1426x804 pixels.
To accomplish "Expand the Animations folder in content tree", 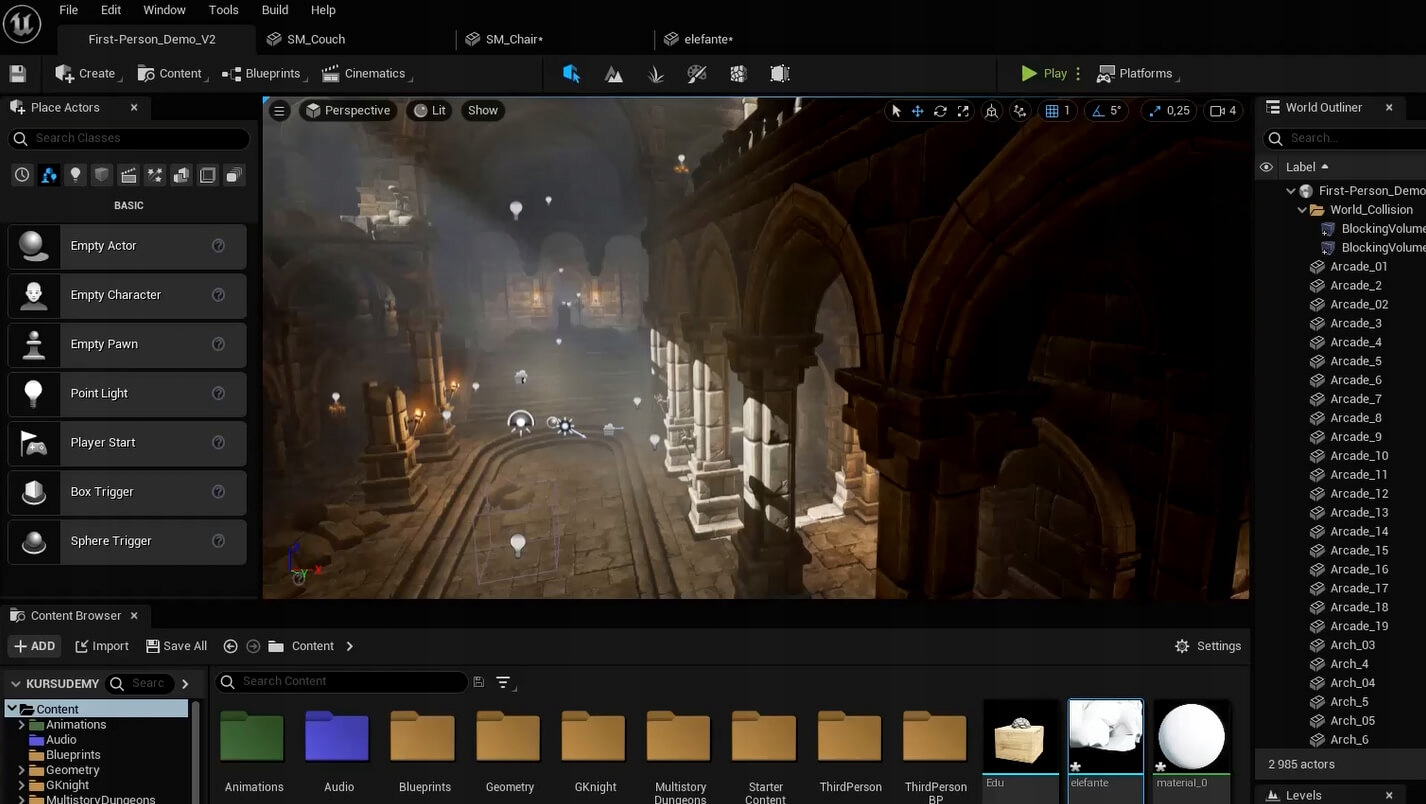I will click(22, 725).
